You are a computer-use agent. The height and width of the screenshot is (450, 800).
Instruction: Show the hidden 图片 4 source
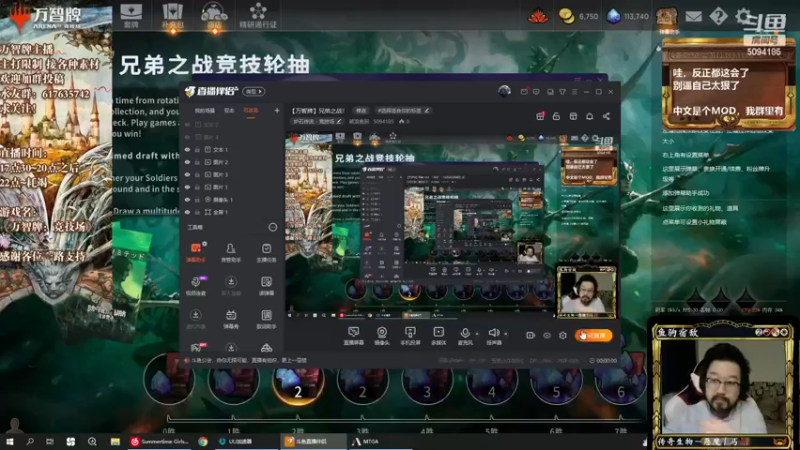[x=187, y=137]
